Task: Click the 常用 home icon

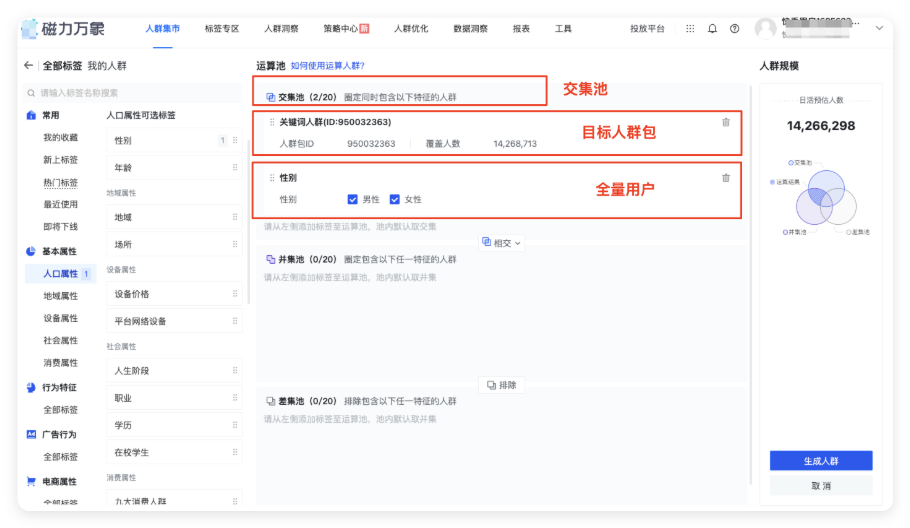Action: [x=31, y=115]
